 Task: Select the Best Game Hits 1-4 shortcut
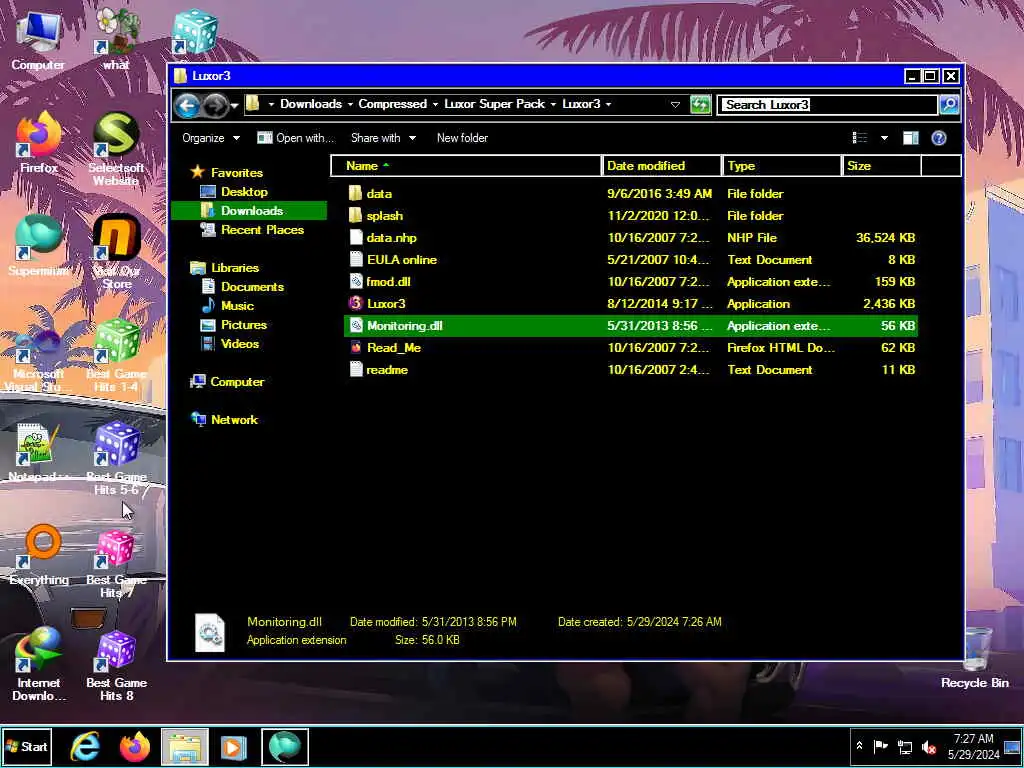pos(116,355)
